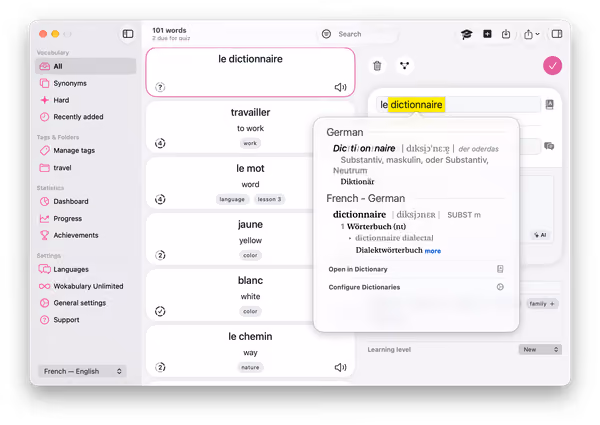Delete word with trash icon
The width and height of the screenshot is (600, 425).
[x=377, y=66]
